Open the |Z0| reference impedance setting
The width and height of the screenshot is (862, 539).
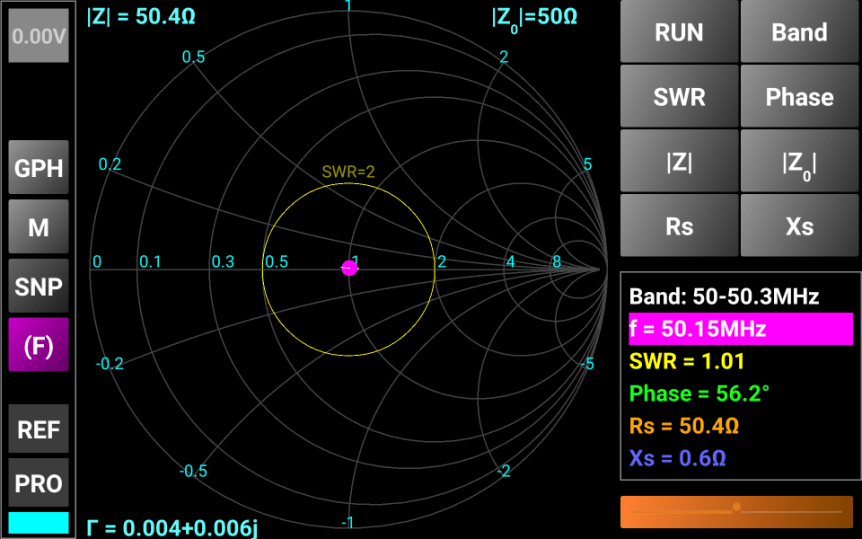[799, 162]
